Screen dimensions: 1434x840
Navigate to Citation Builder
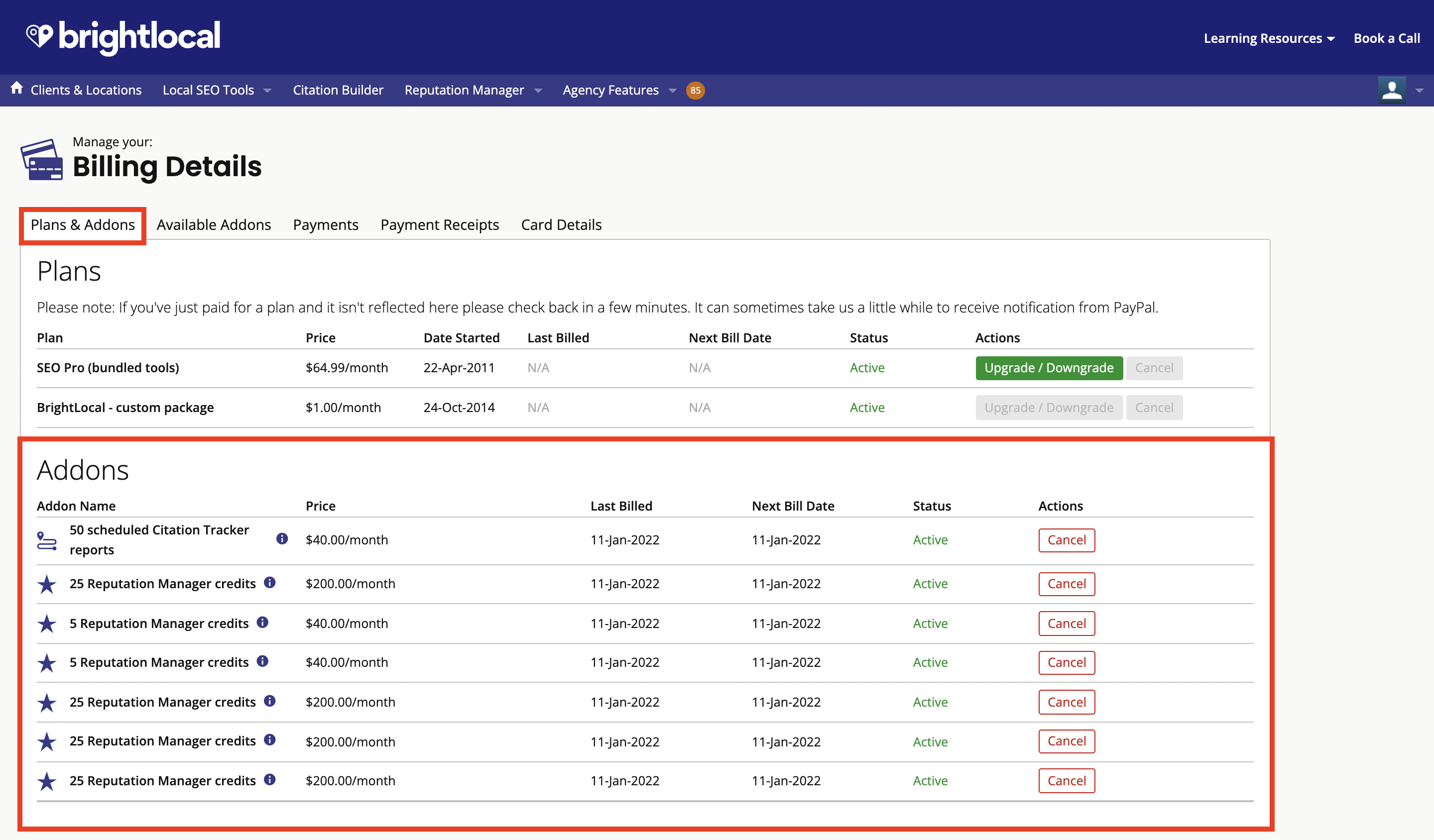tap(338, 90)
